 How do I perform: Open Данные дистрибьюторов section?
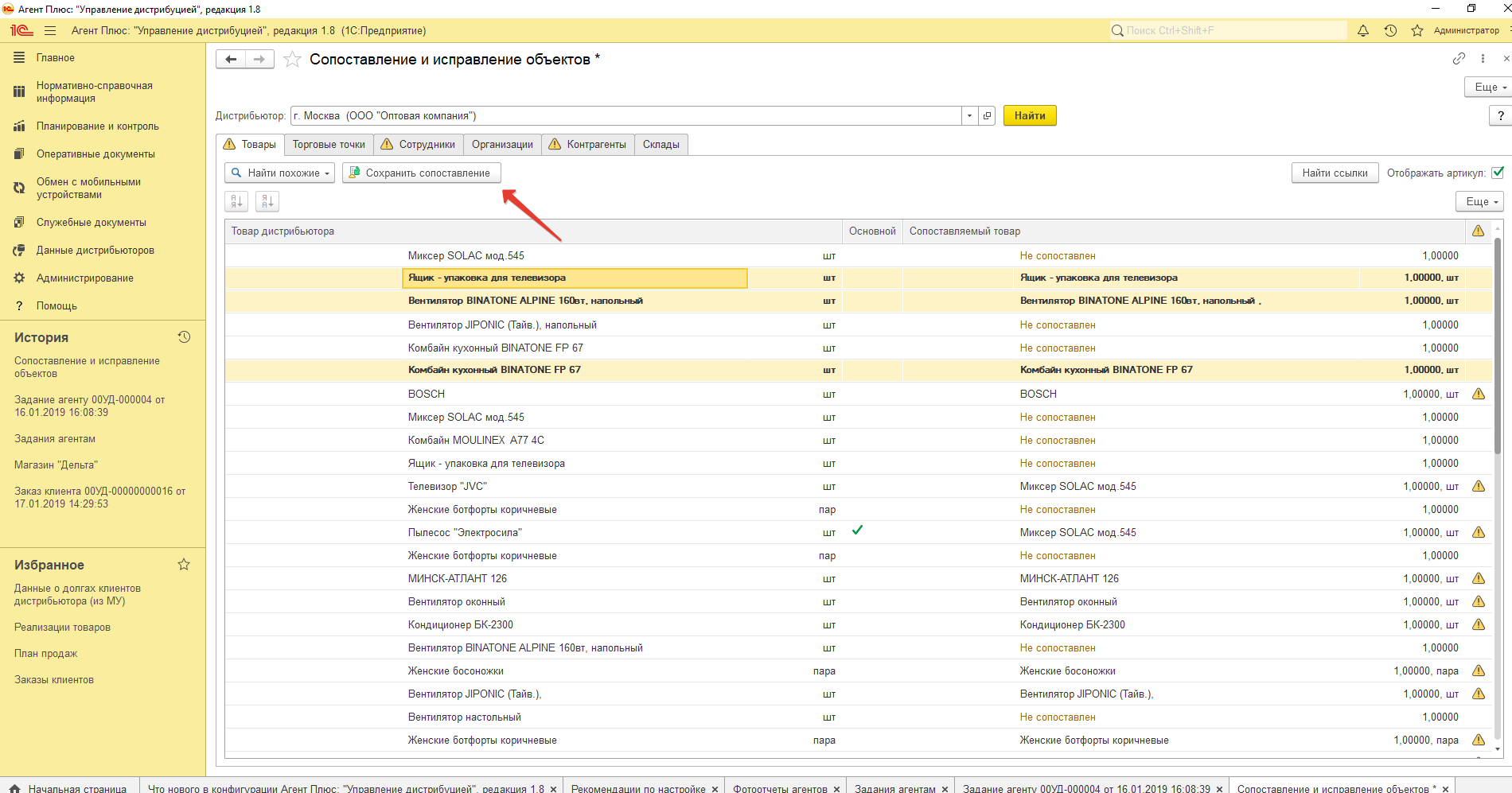click(x=95, y=251)
